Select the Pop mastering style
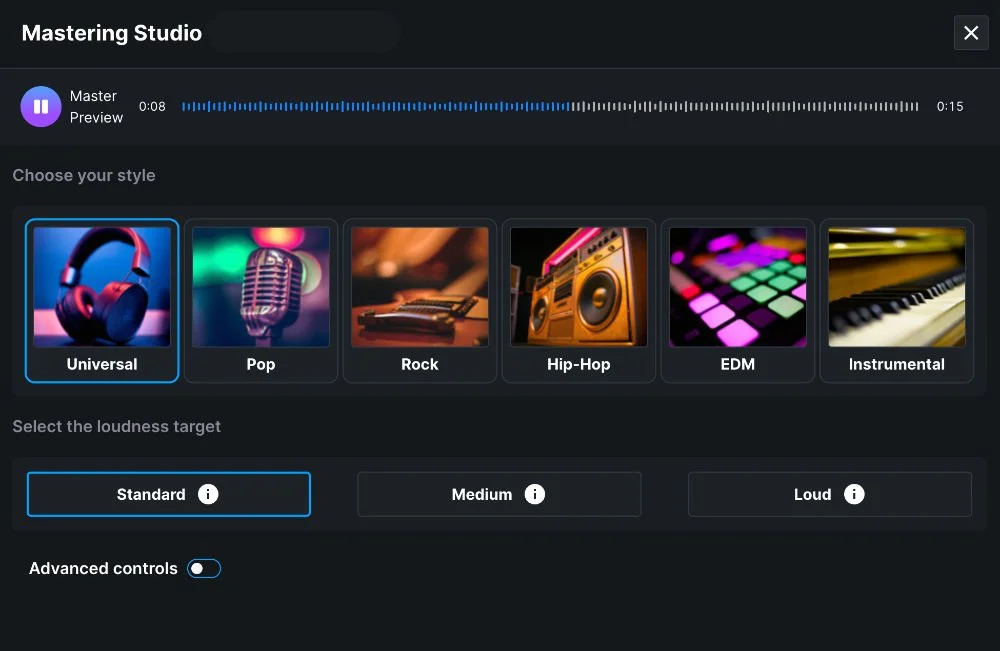This screenshot has height=651, width=1000. [260, 300]
